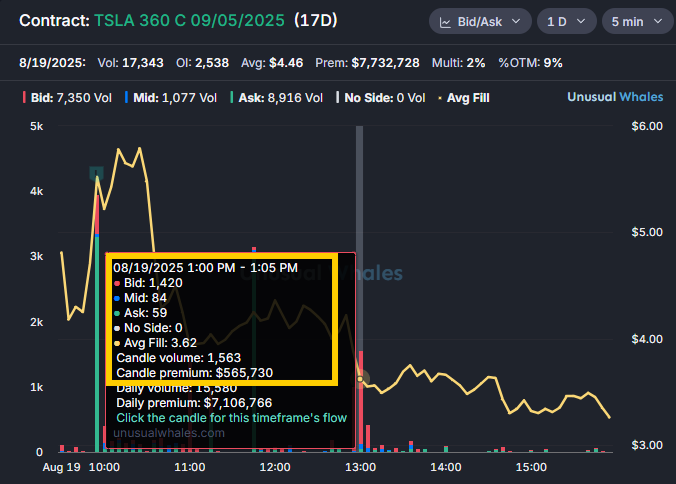676x484 pixels.
Task: Click the '14:00' time axis label
Action: pos(446,467)
